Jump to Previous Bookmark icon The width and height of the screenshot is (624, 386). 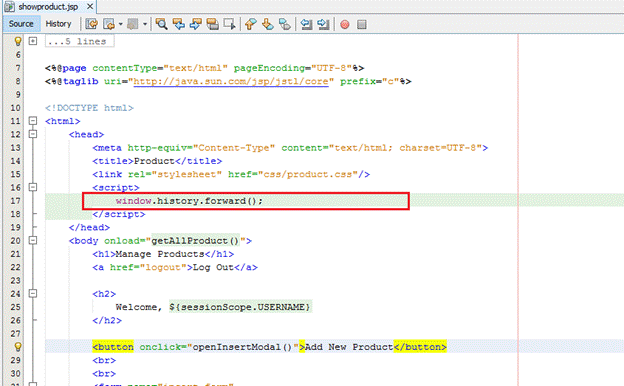click(x=250, y=24)
